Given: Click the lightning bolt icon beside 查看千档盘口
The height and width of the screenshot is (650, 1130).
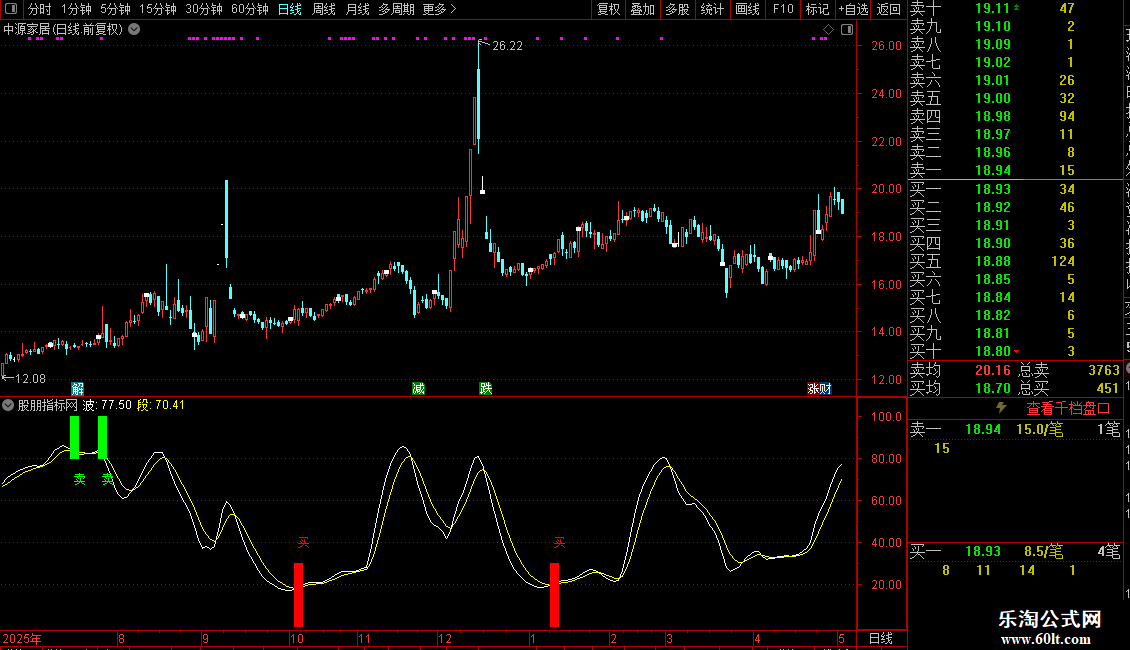Looking at the screenshot, I should click(x=1001, y=408).
